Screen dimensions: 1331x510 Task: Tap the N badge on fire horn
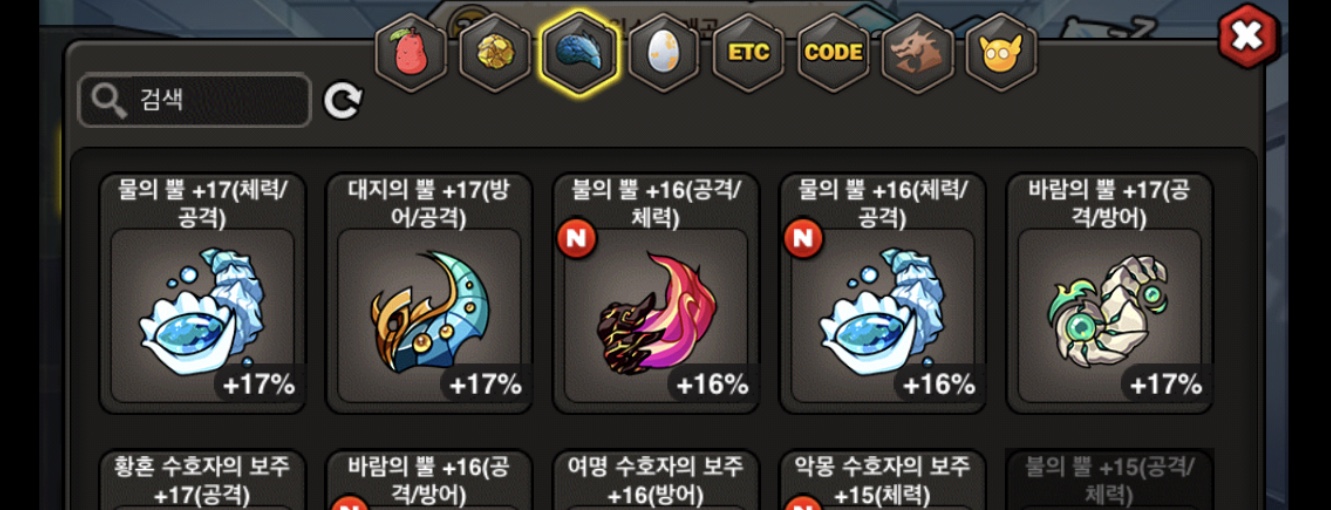coord(578,238)
